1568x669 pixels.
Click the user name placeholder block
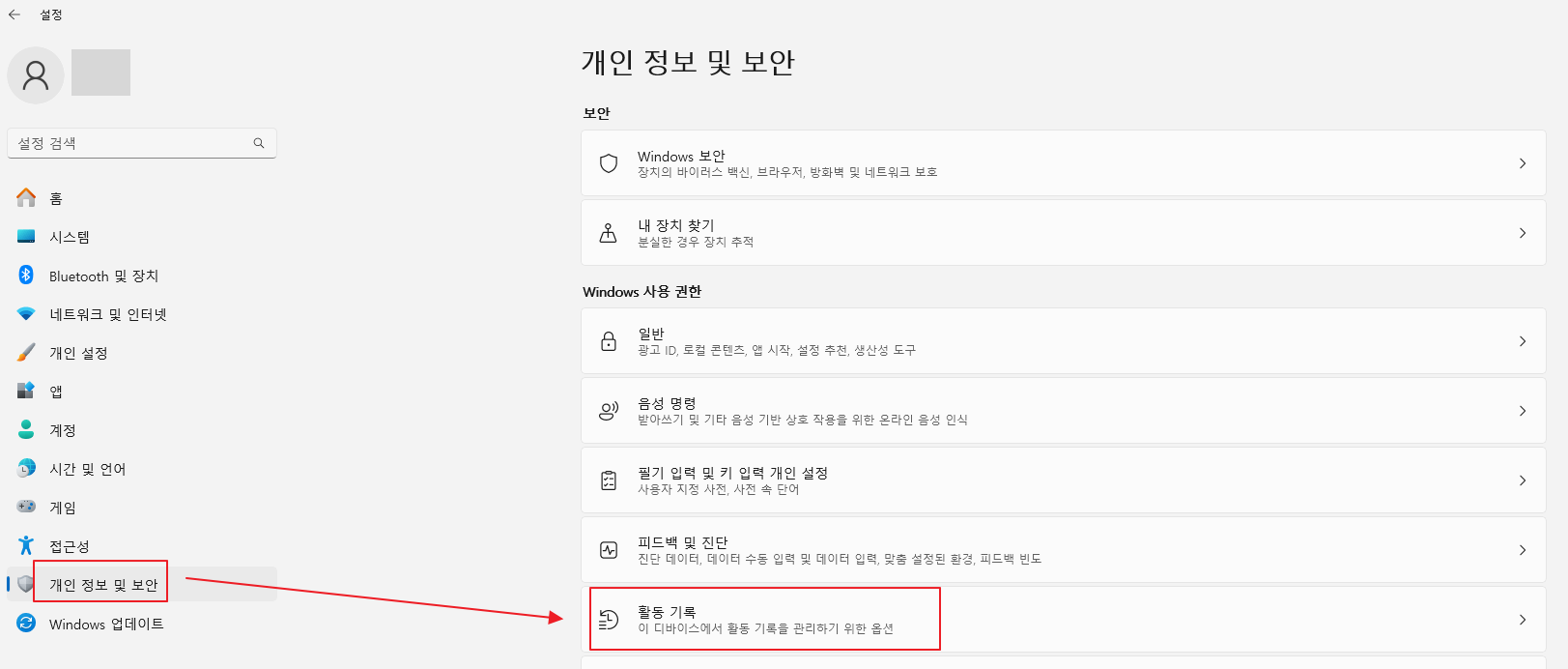pos(100,73)
